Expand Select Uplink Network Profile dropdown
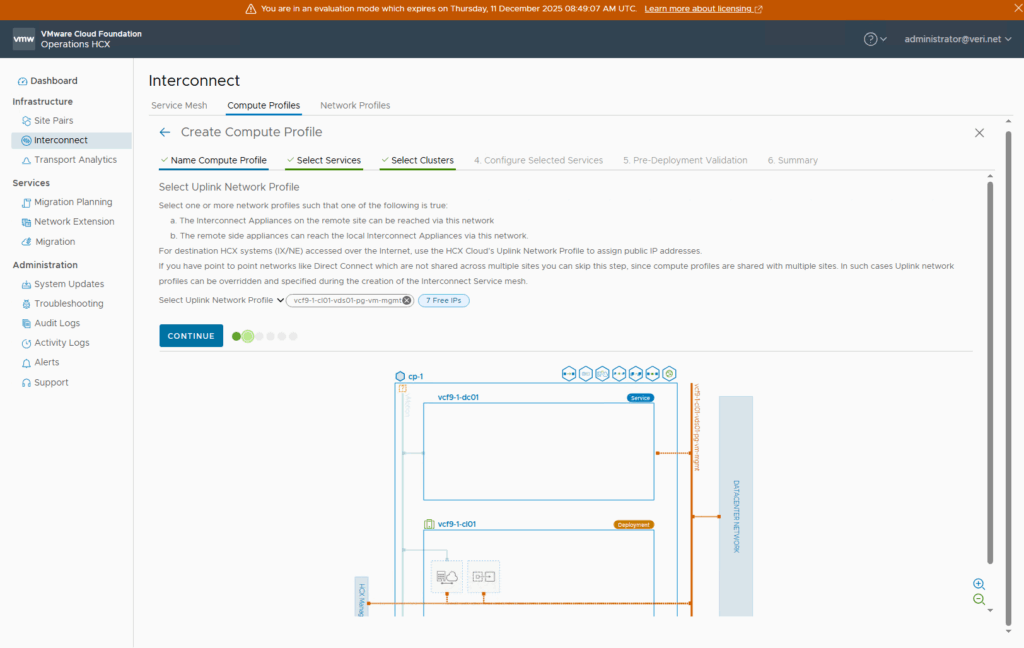This screenshot has height=648, width=1024. tap(281, 300)
